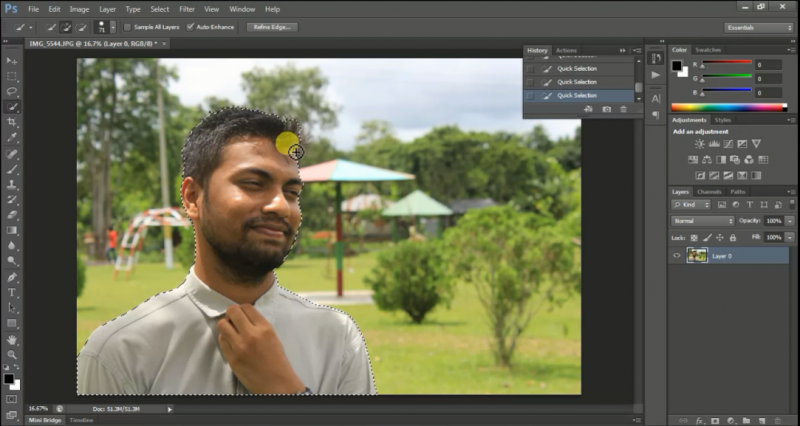Uncheck the Auto-Enhance option
Viewport: 800px width, 426px height.
click(x=191, y=27)
